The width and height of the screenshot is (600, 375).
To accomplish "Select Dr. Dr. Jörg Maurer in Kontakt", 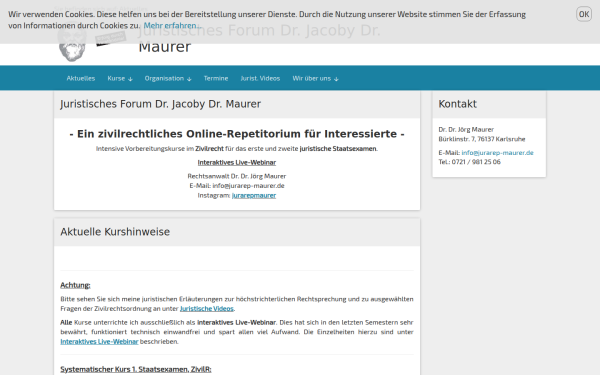I will (466, 129).
